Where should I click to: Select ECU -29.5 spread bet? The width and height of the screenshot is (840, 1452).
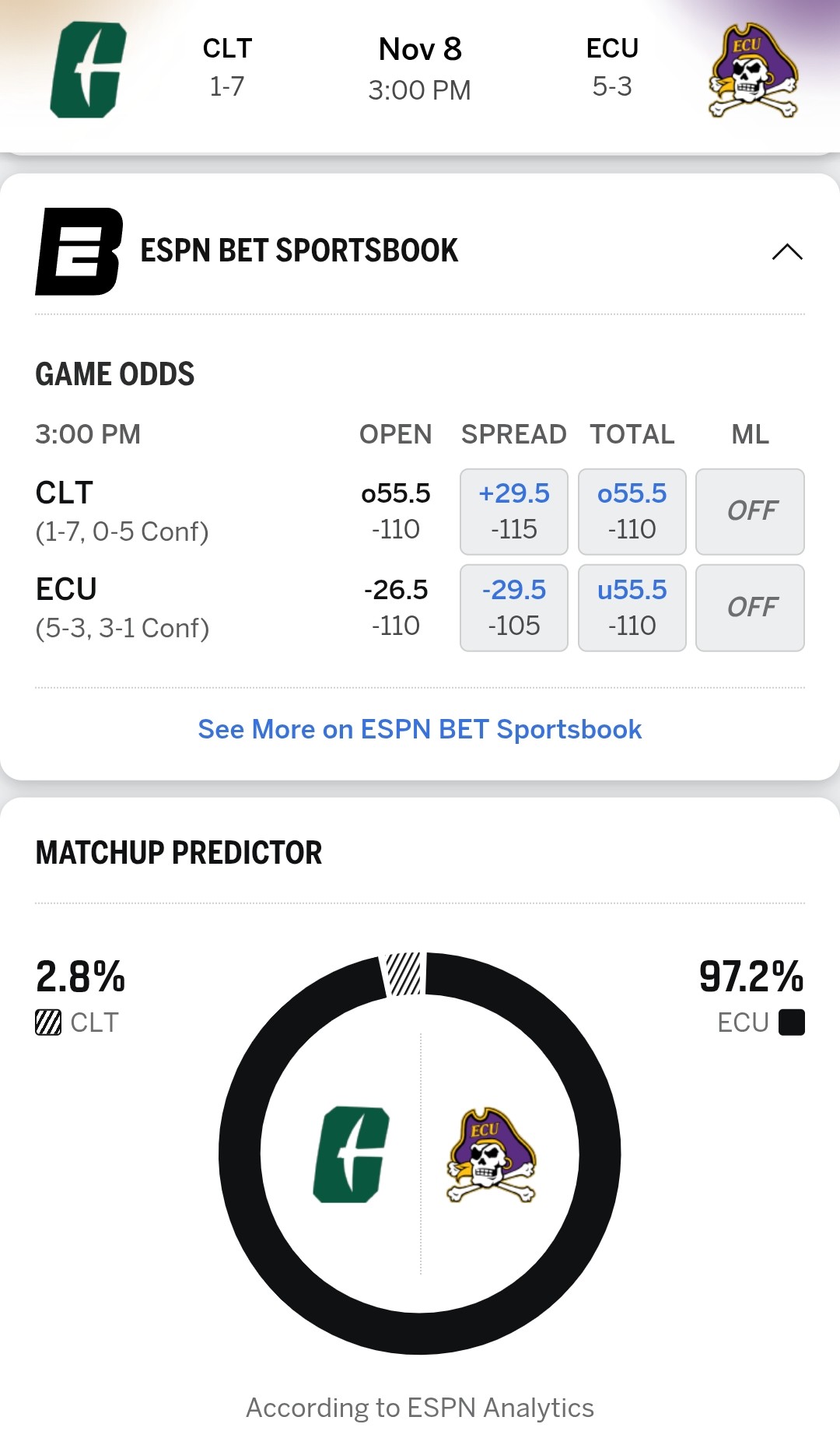513,608
